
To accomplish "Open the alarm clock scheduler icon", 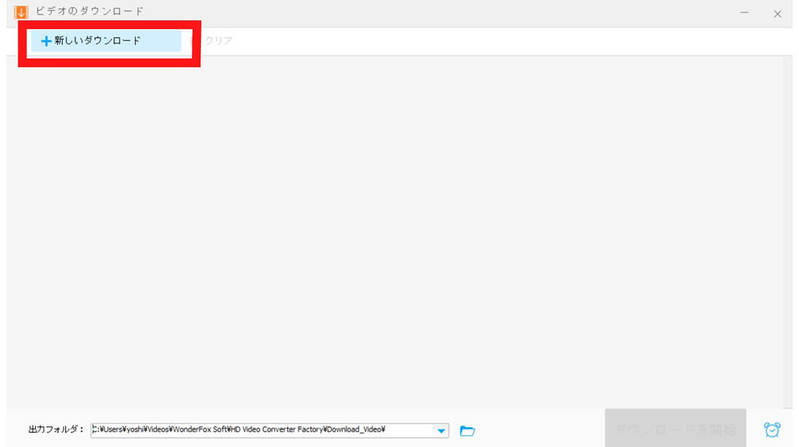I will pos(772,430).
